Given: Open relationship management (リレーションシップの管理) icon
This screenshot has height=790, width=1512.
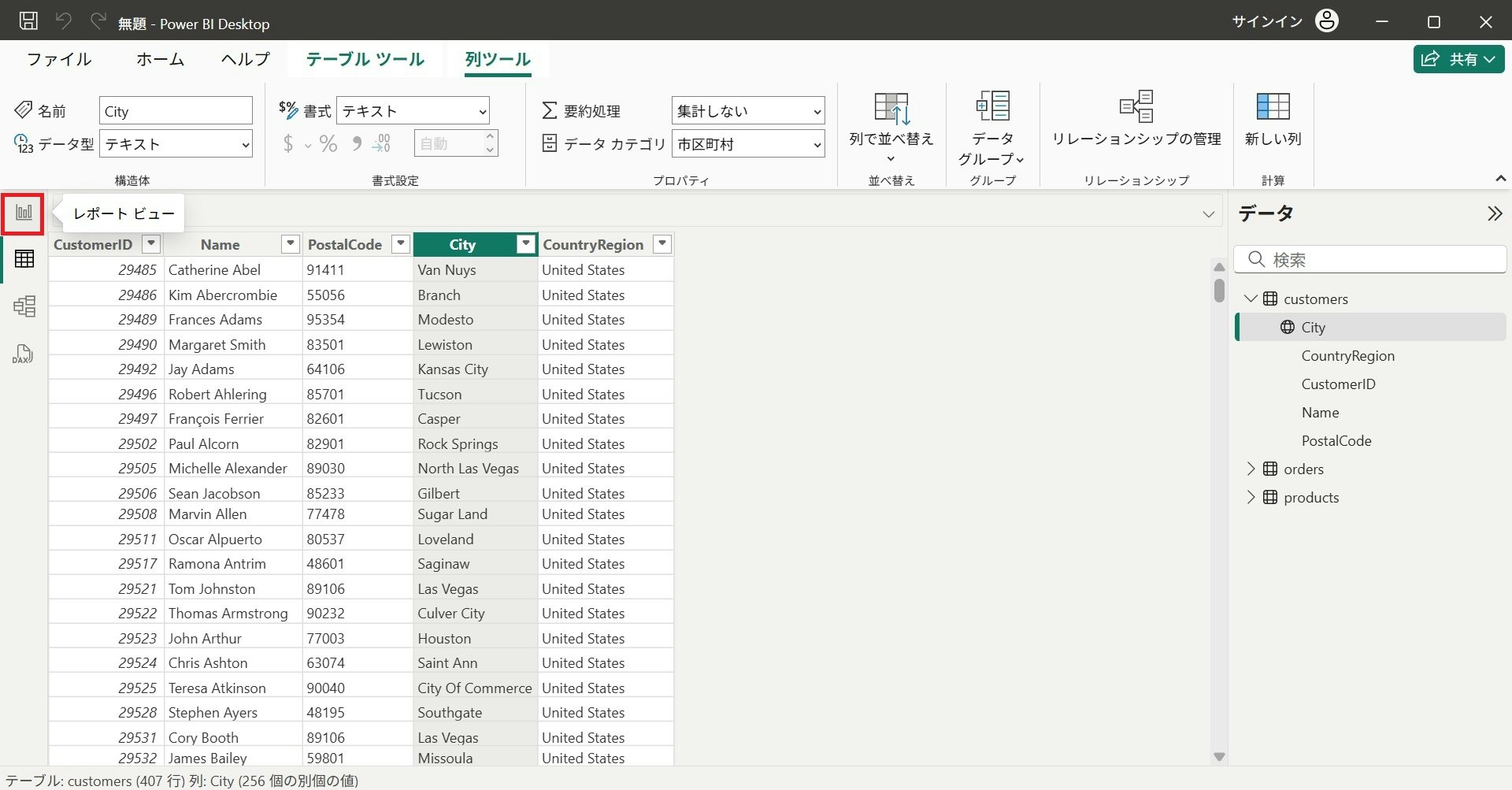Looking at the screenshot, I should [1136, 106].
